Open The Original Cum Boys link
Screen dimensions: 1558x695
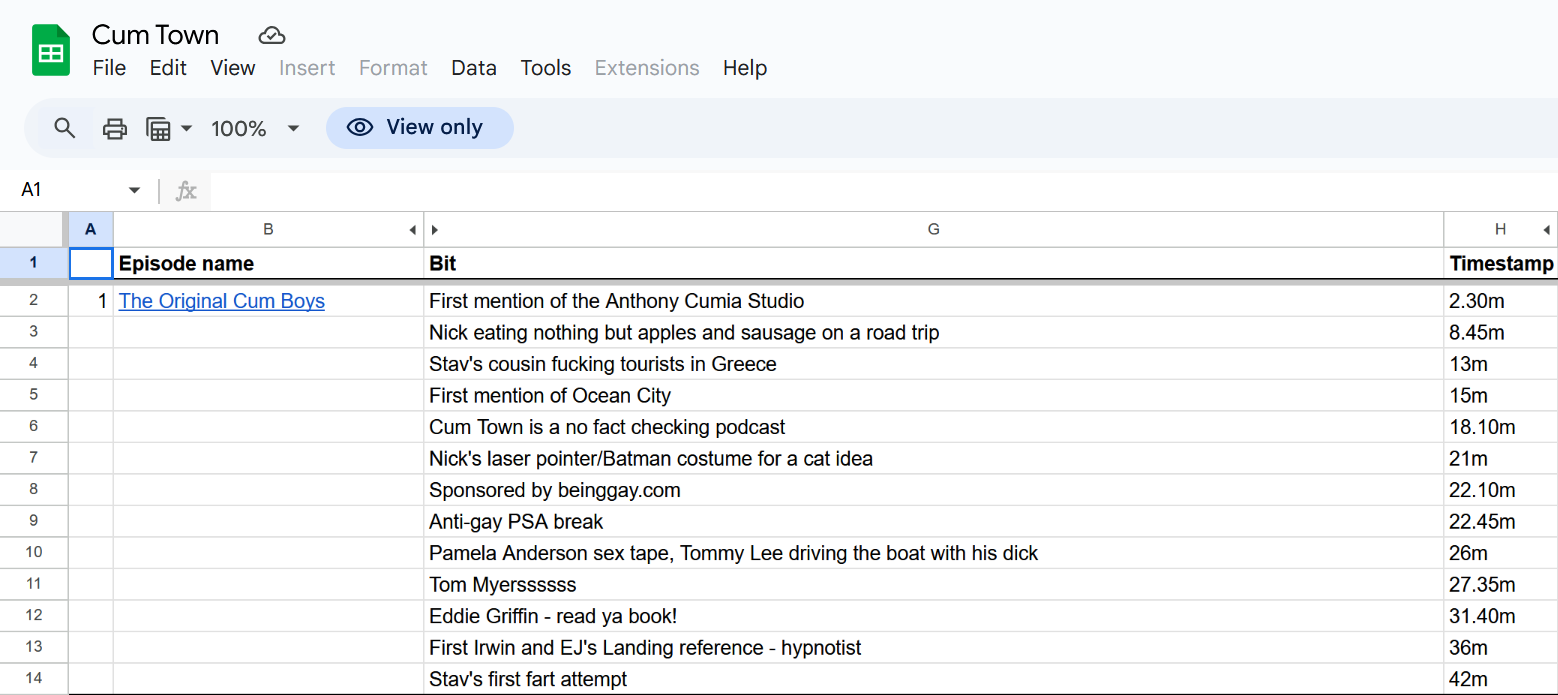click(x=222, y=301)
